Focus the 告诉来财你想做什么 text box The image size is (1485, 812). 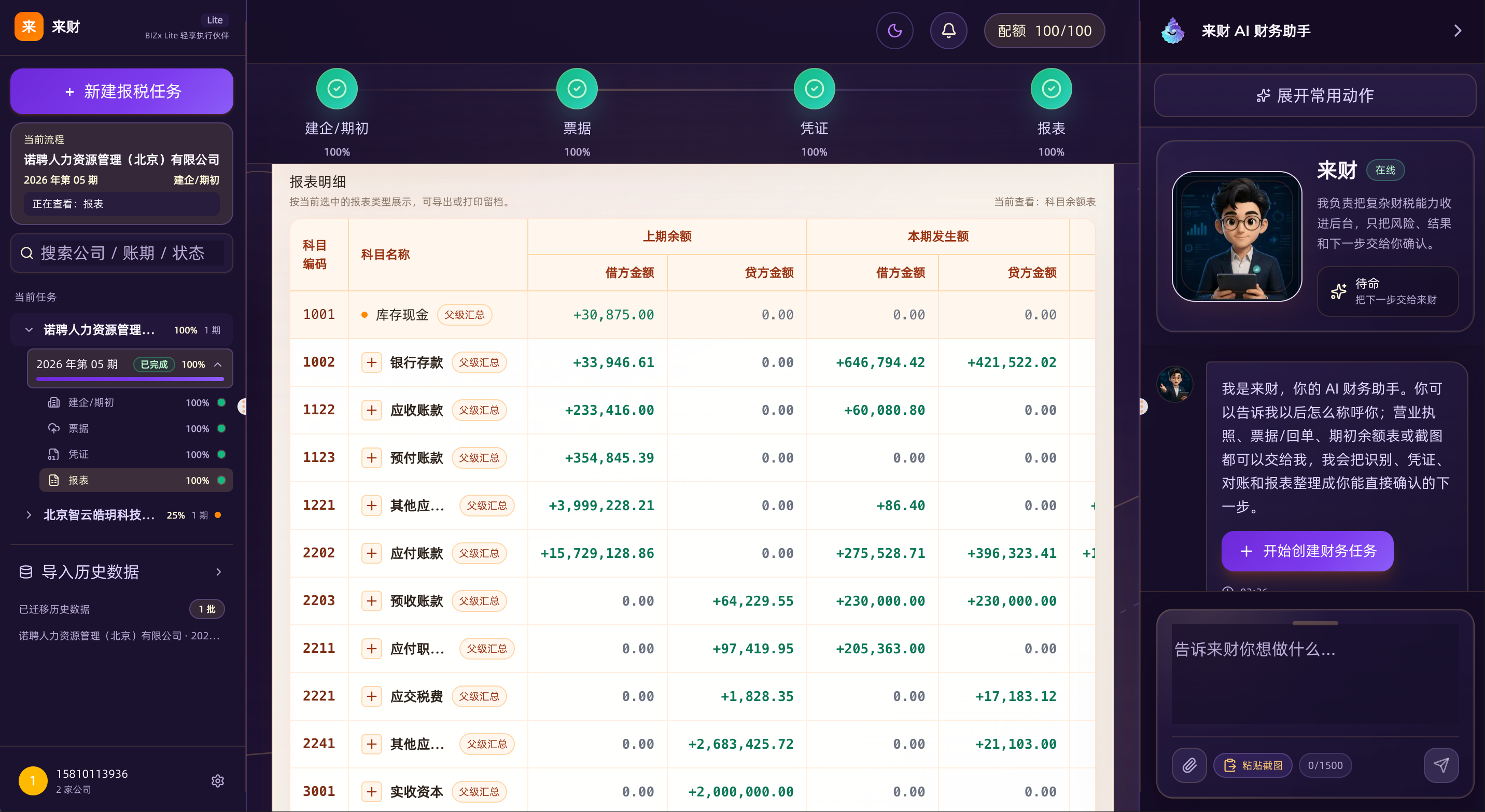(1314, 674)
